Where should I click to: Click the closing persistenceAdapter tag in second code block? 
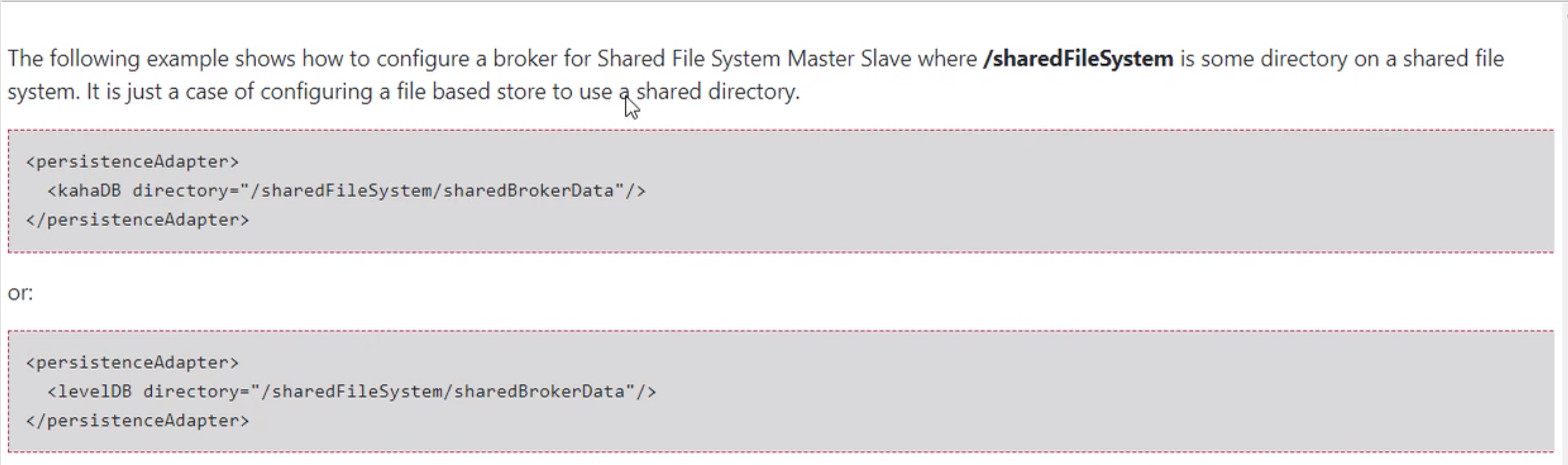pyautogui.click(x=137, y=421)
